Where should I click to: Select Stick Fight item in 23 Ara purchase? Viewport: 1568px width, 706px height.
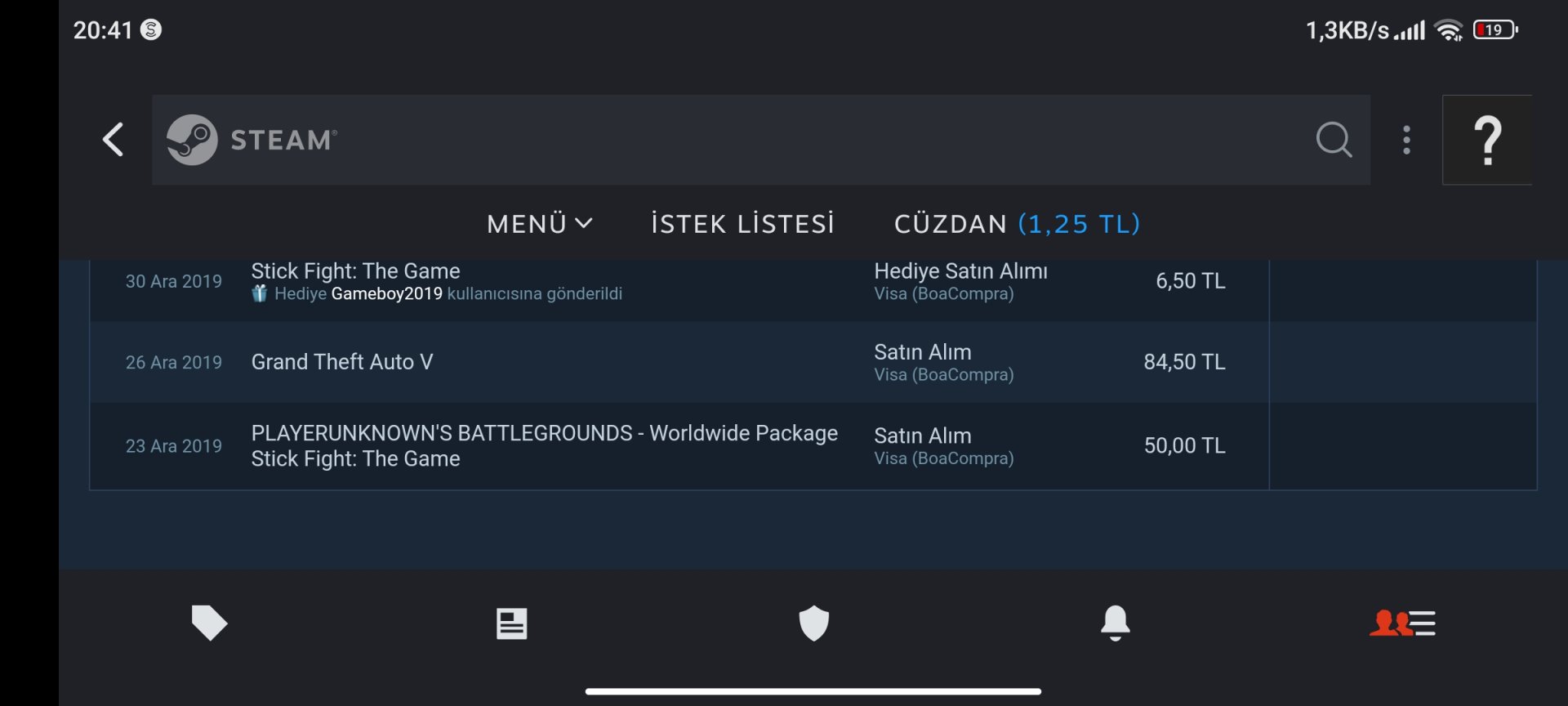point(356,458)
